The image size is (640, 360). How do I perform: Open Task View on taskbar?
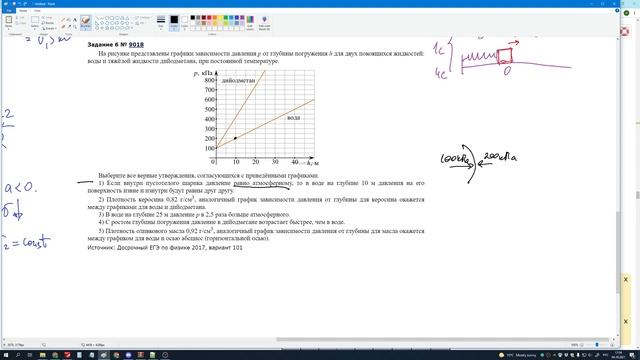tap(29, 355)
